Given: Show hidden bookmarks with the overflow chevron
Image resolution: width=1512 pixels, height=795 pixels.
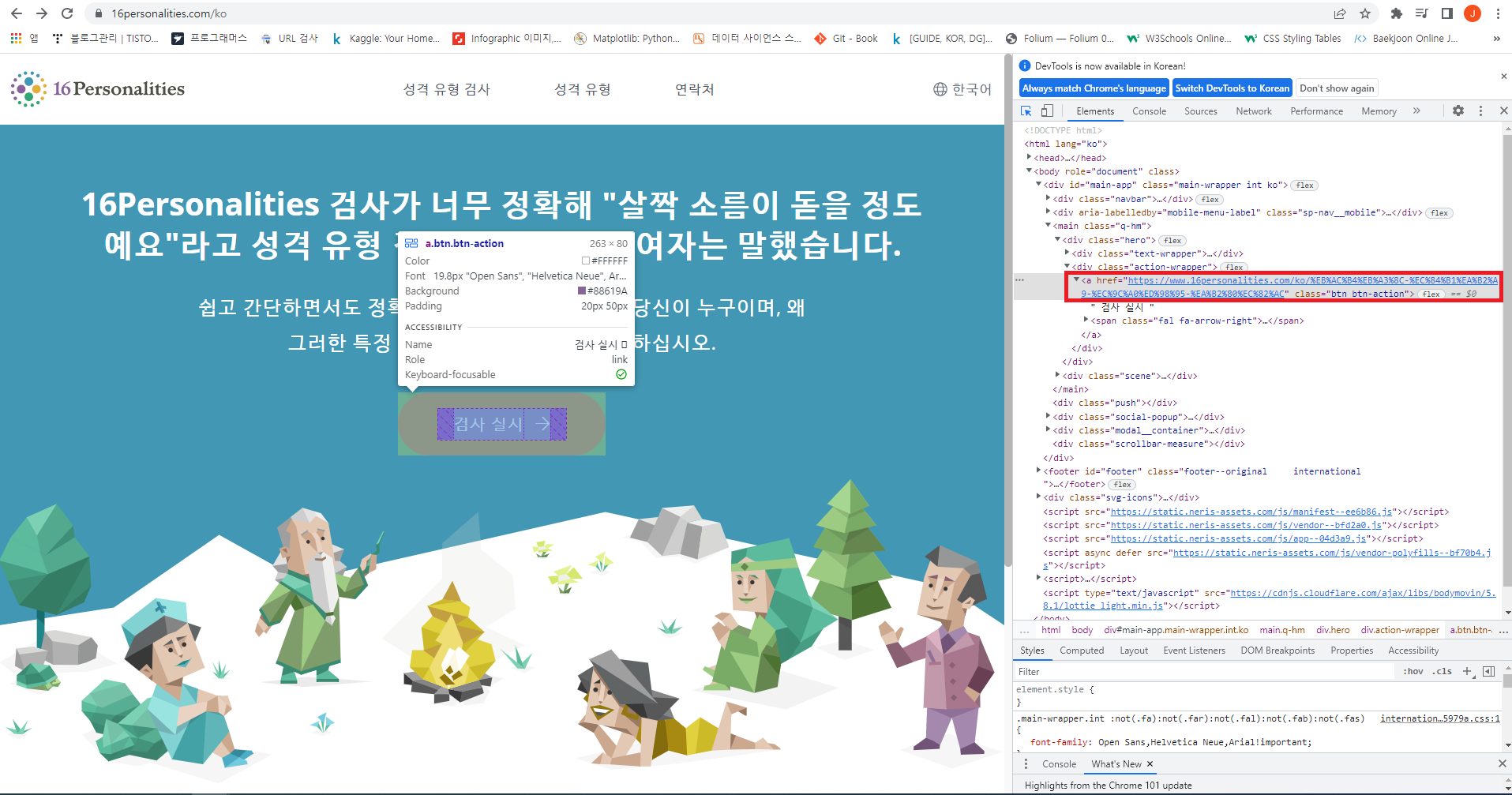Looking at the screenshot, I should (x=1496, y=38).
